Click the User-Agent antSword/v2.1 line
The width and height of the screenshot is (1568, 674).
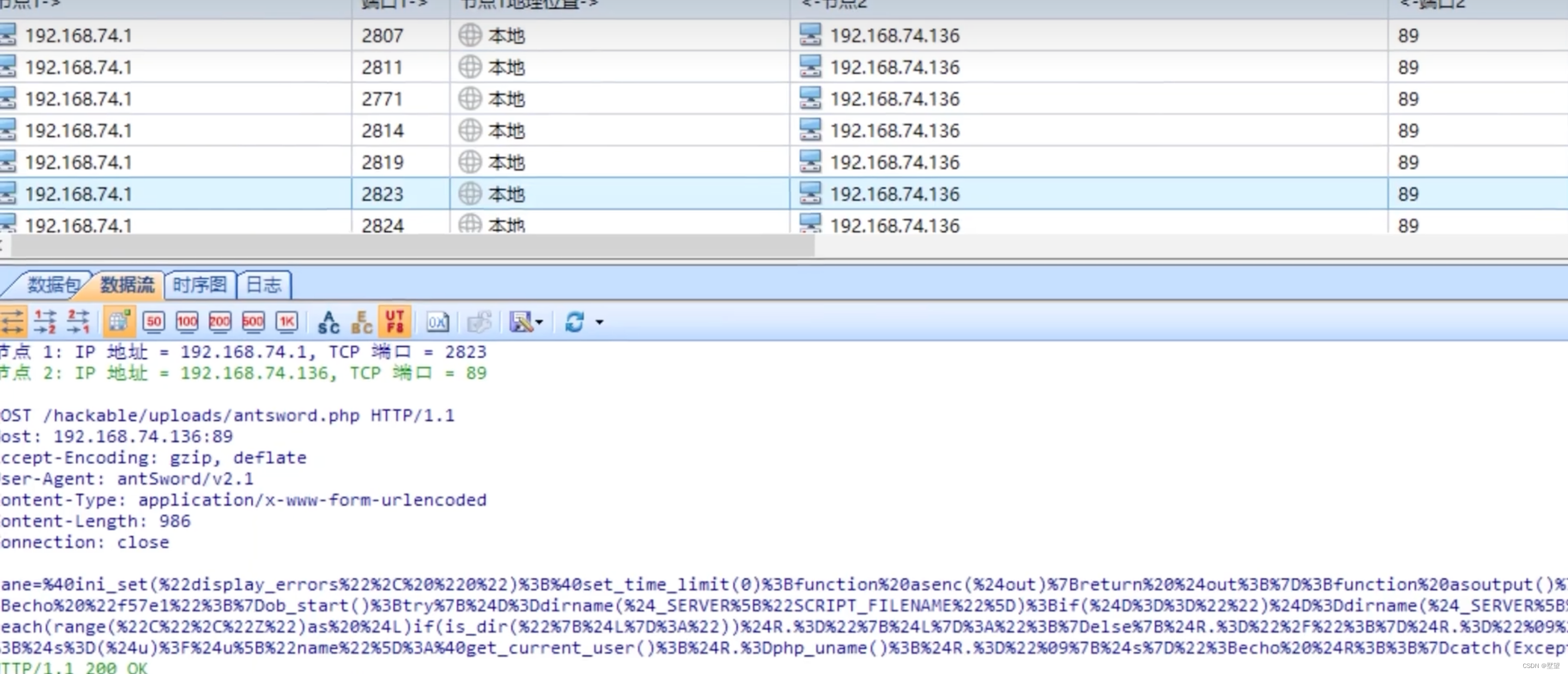point(126,479)
